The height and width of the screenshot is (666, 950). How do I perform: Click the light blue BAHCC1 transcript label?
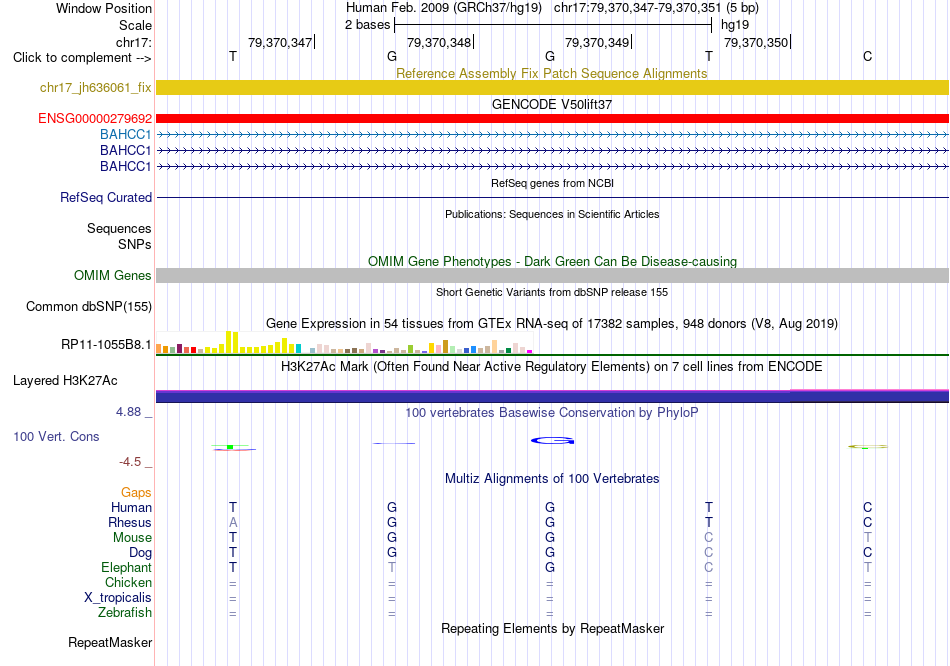(x=125, y=134)
